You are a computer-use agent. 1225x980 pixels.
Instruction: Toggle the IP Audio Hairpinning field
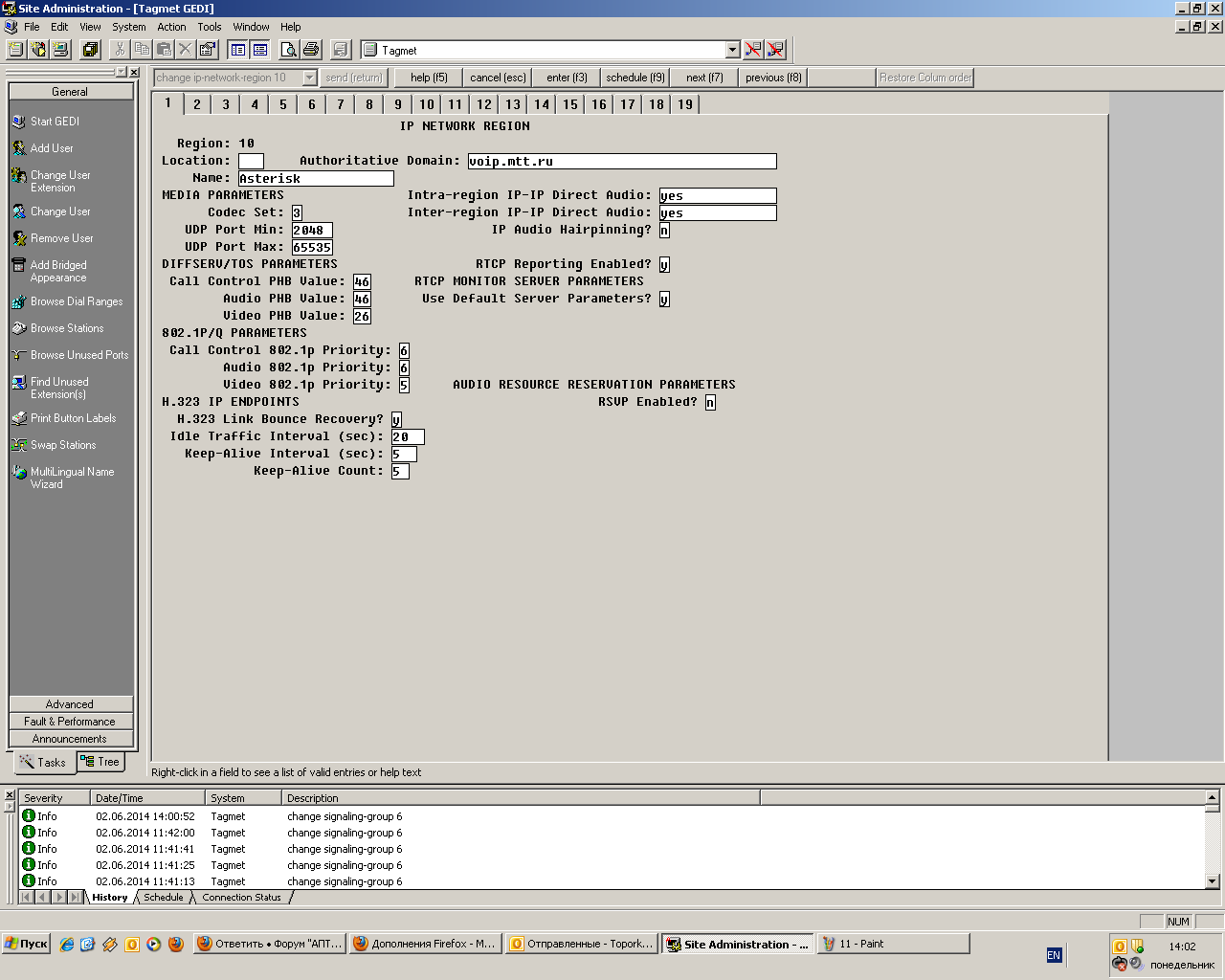coord(664,230)
